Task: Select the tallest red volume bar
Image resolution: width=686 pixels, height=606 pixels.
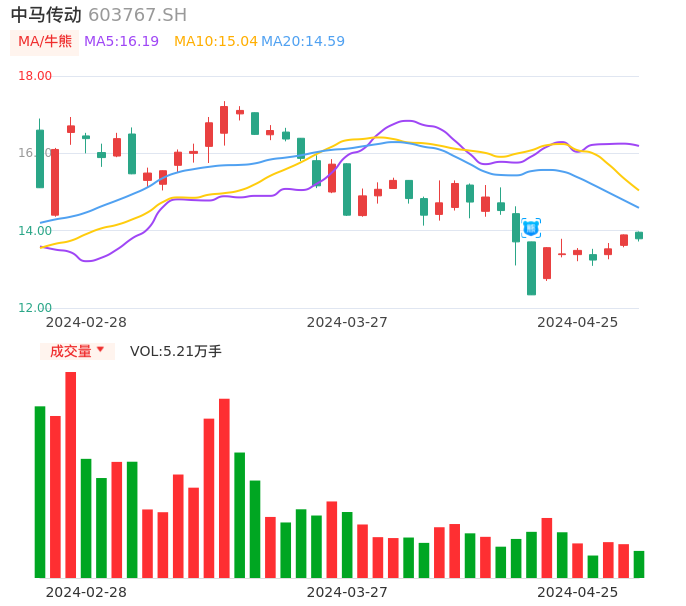Action: pos(71,474)
